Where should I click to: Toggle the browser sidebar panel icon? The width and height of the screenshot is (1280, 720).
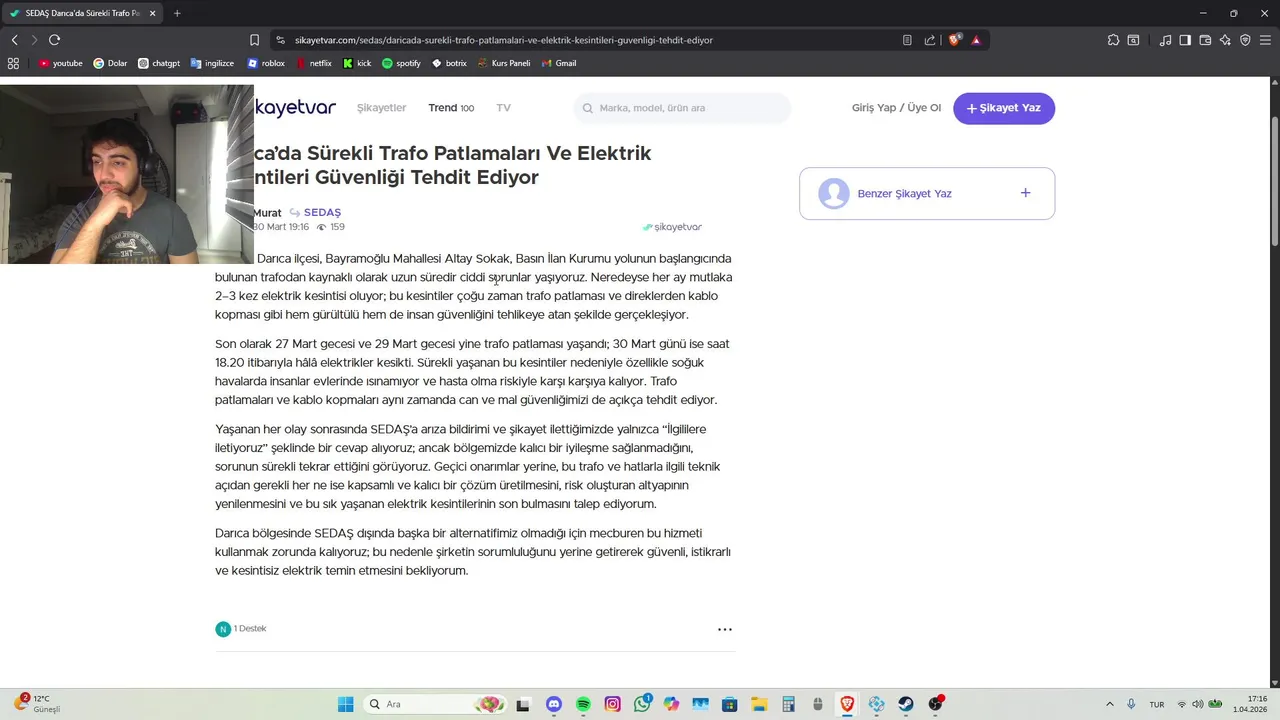[x=1185, y=40]
